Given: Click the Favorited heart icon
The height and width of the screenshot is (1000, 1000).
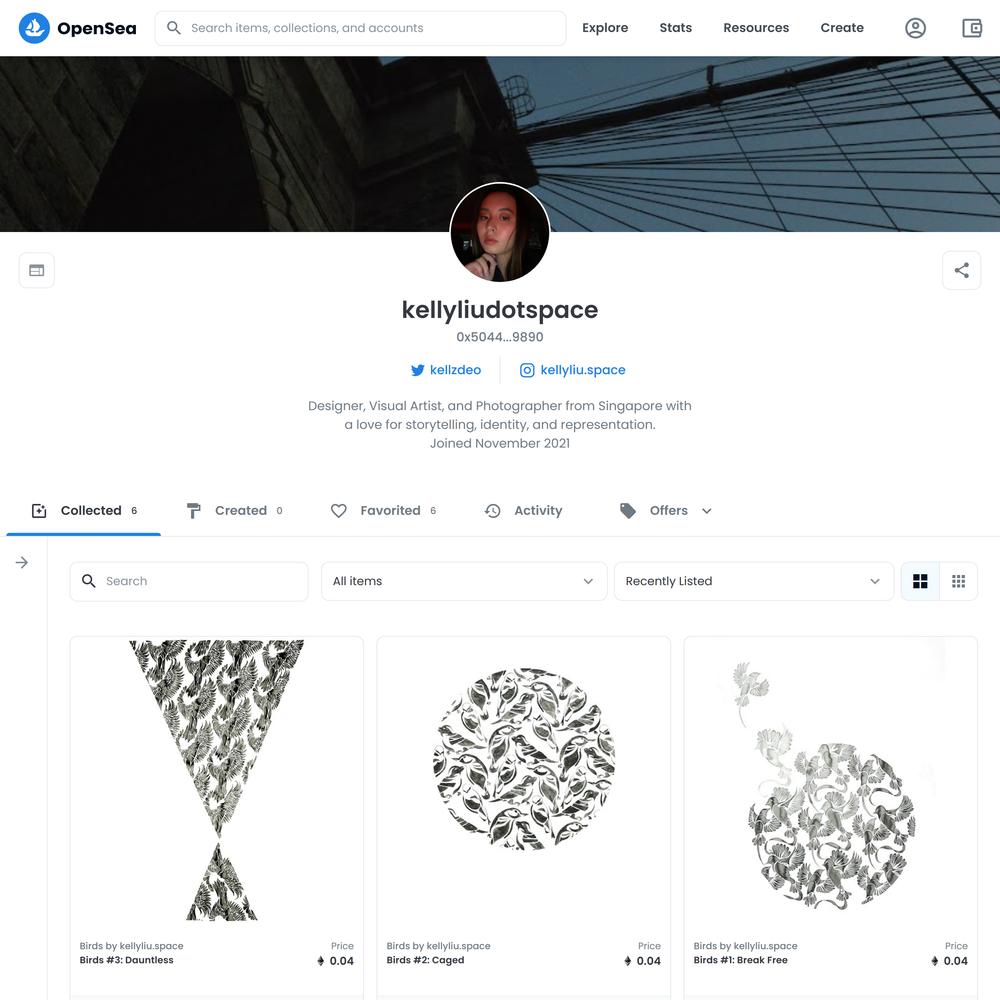Looking at the screenshot, I should point(339,511).
